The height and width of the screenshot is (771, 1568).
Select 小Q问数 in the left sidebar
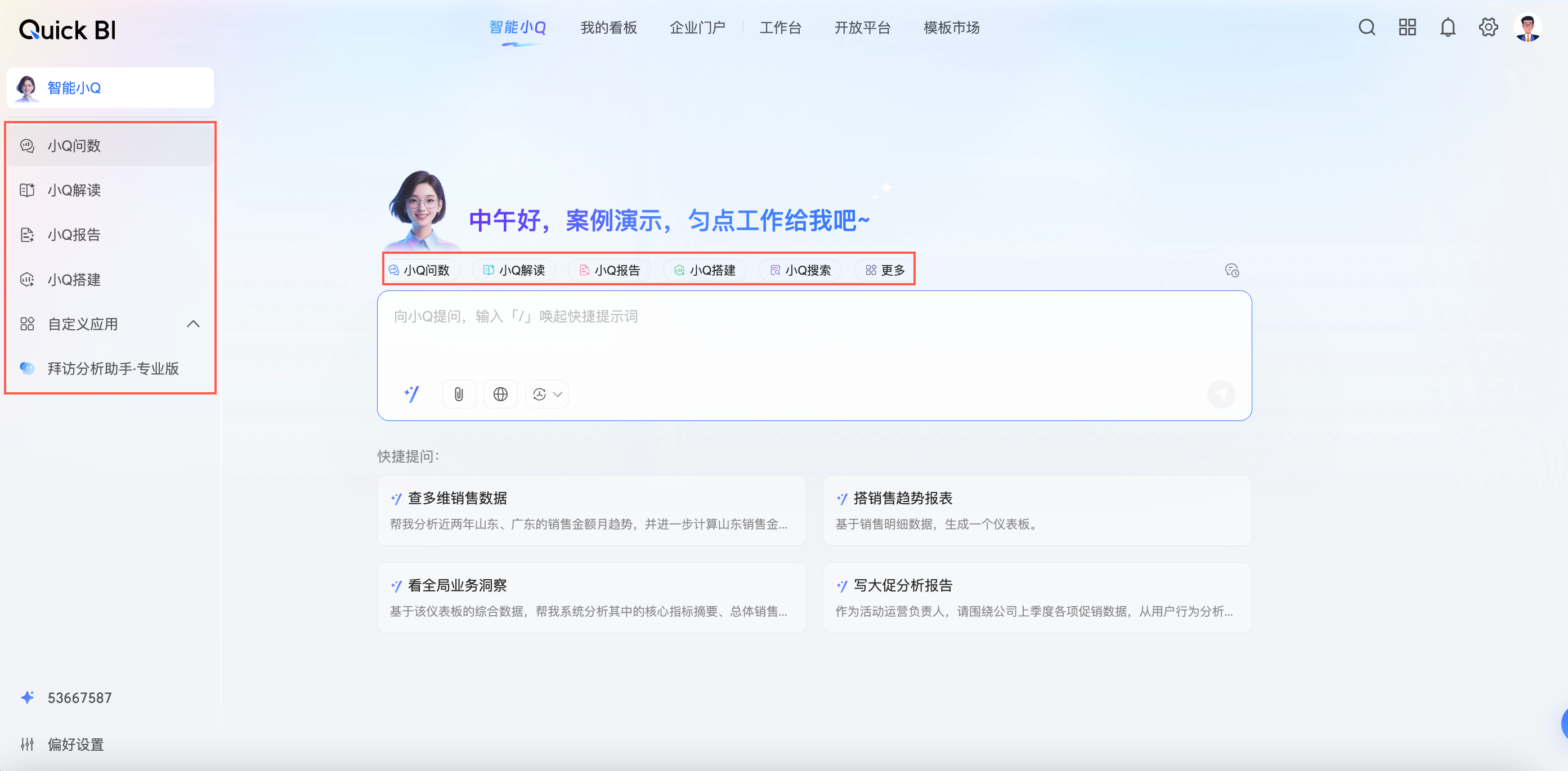click(x=110, y=145)
